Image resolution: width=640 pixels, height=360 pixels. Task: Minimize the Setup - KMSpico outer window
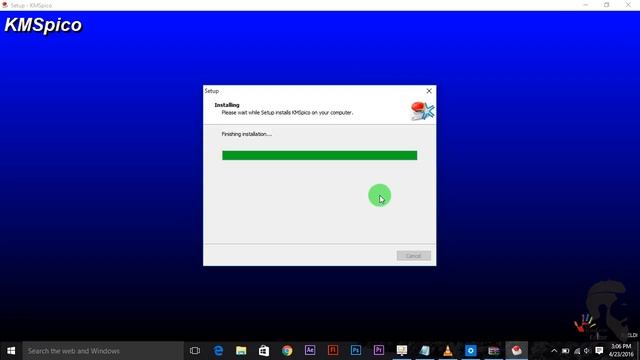(x=586, y=5)
